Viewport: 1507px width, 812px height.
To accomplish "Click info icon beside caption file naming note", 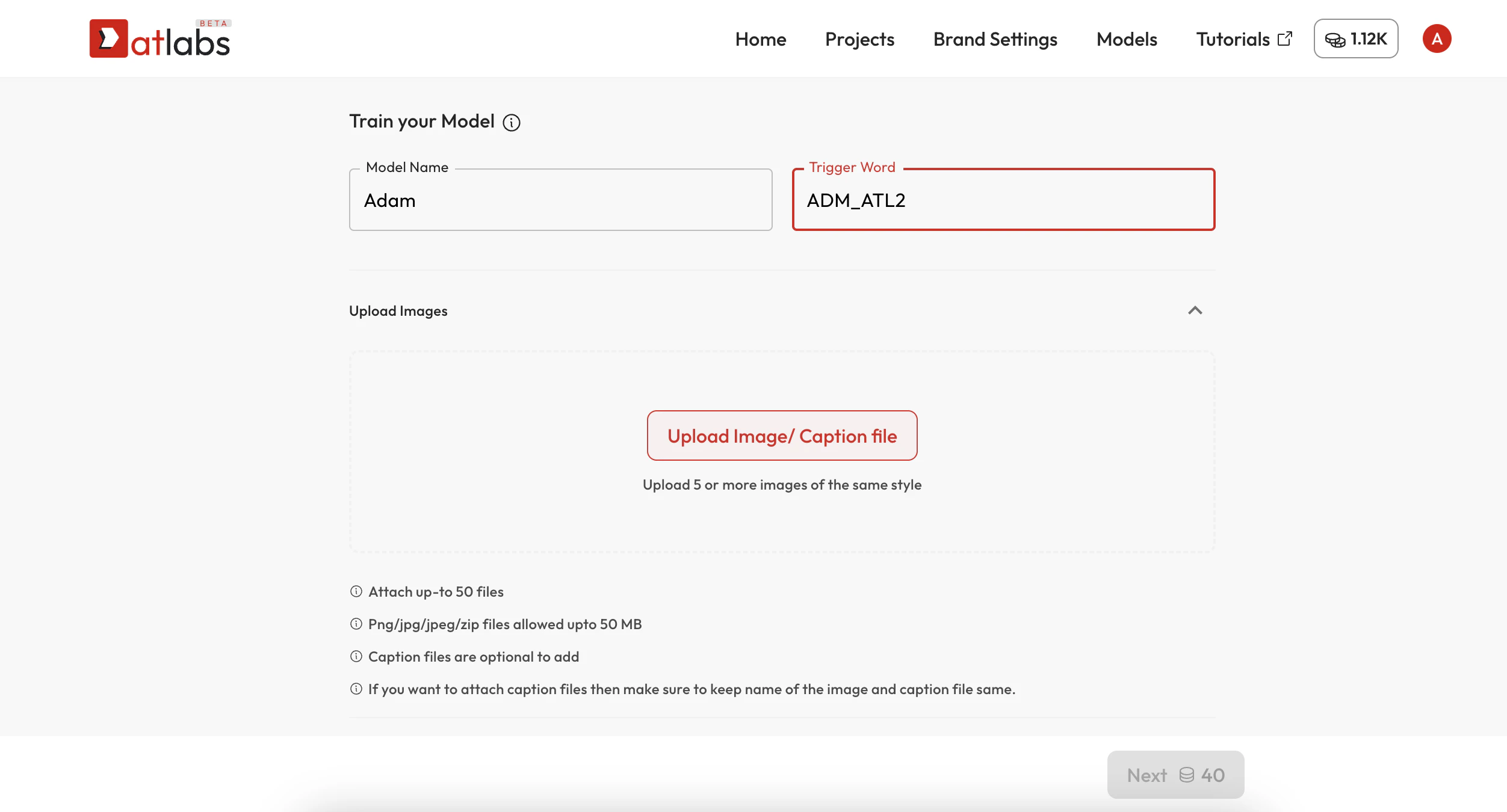I will (356, 689).
